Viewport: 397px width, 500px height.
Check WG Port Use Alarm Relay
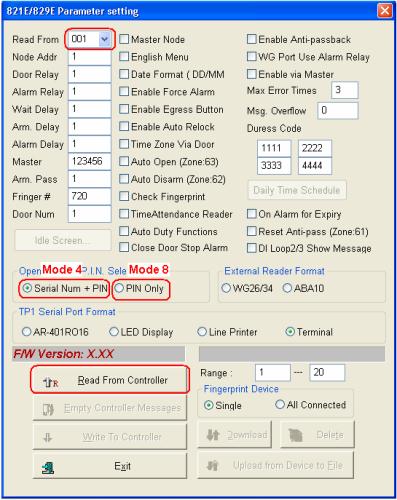pos(252,57)
